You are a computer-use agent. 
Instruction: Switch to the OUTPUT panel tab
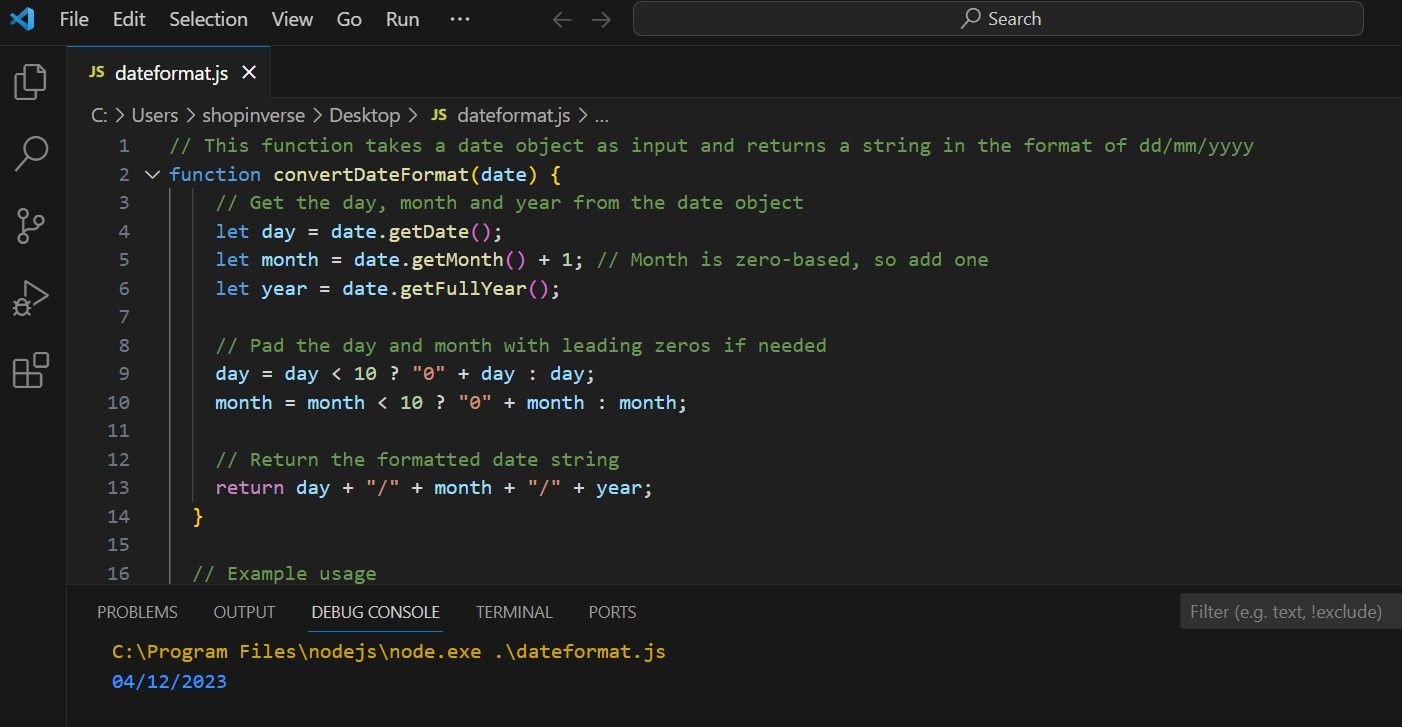[x=244, y=612]
